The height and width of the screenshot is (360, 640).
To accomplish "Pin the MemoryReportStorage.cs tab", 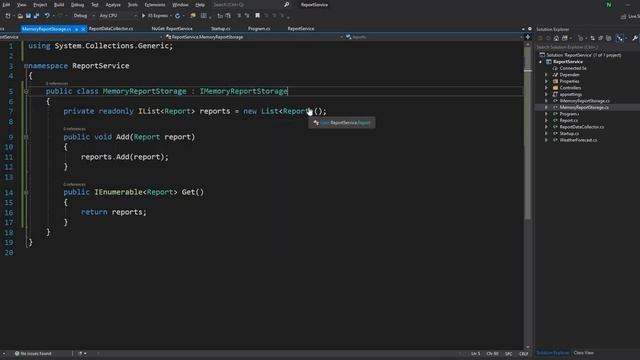I will coord(76,29).
